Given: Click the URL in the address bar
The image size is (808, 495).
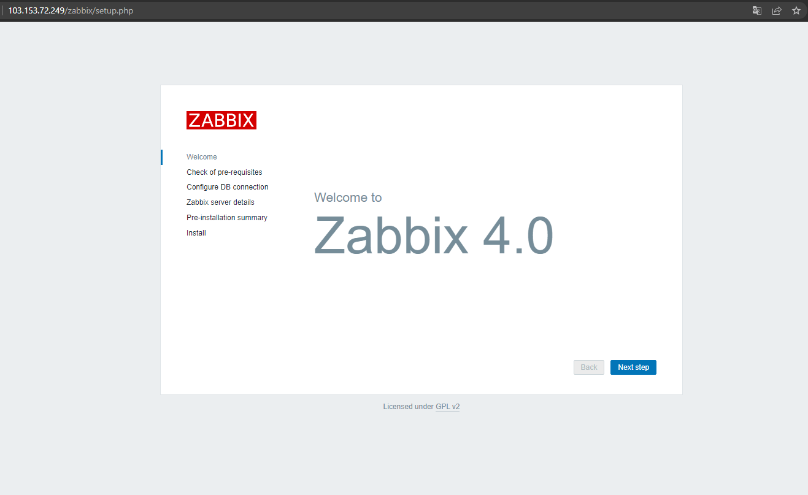Looking at the screenshot, I should [x=71, y=10].
